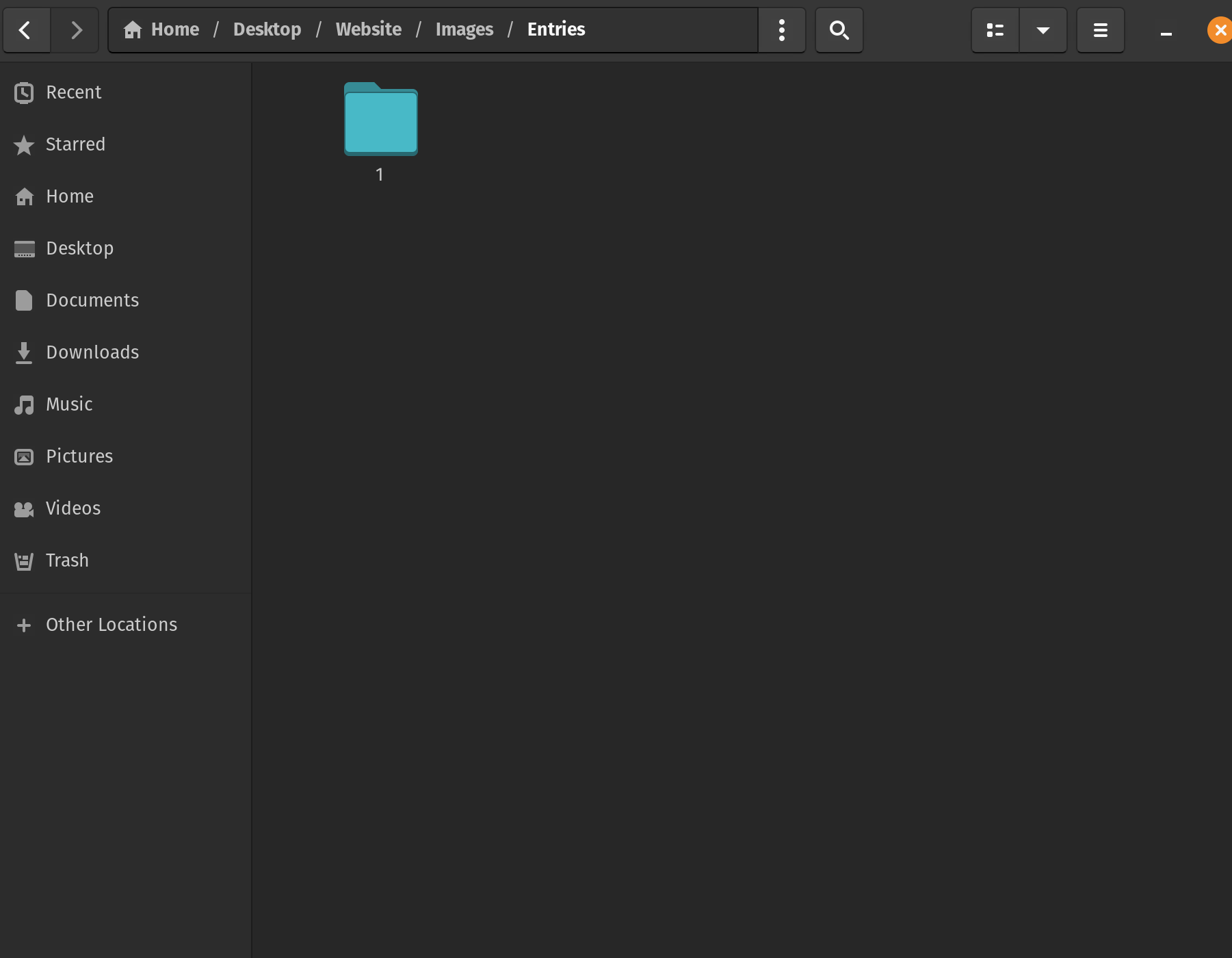Open the Downloads sidebar entry
The width and height of the screenshot is (1232, 958).
point(92,352)
